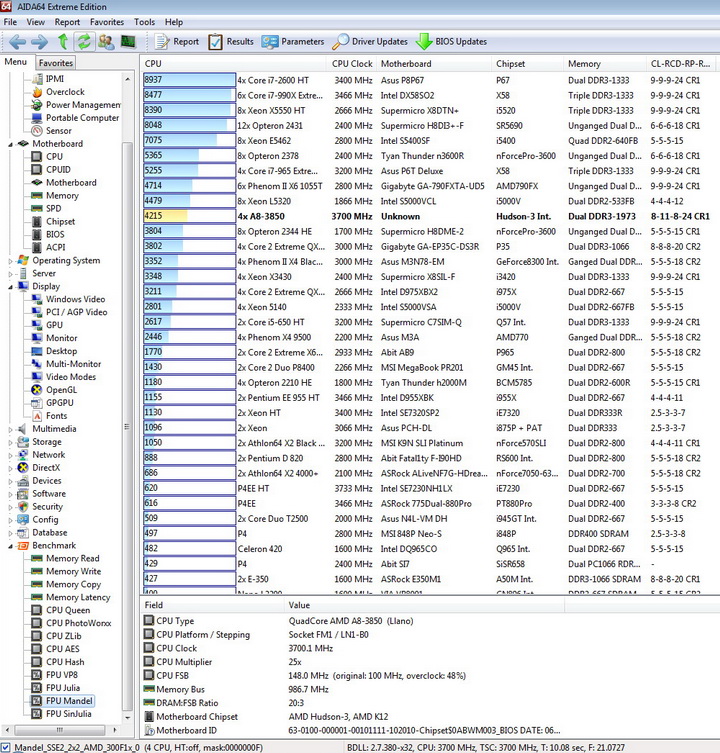This screenshot has width=720, height=753.
Task: Click the Manage users toolbar icon
Action: coord(106,42)
